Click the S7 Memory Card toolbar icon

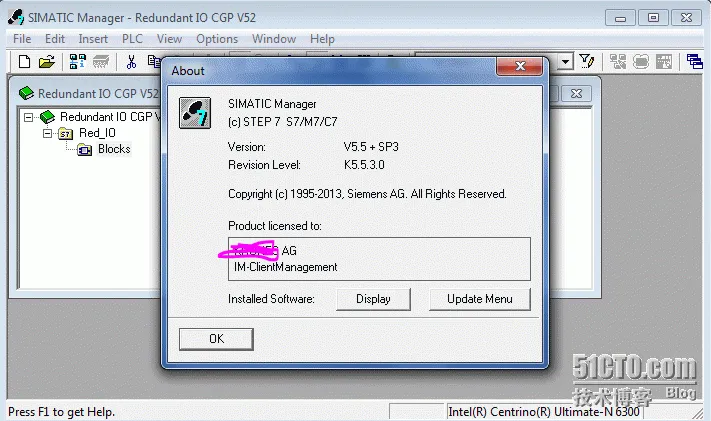(101, 61)
